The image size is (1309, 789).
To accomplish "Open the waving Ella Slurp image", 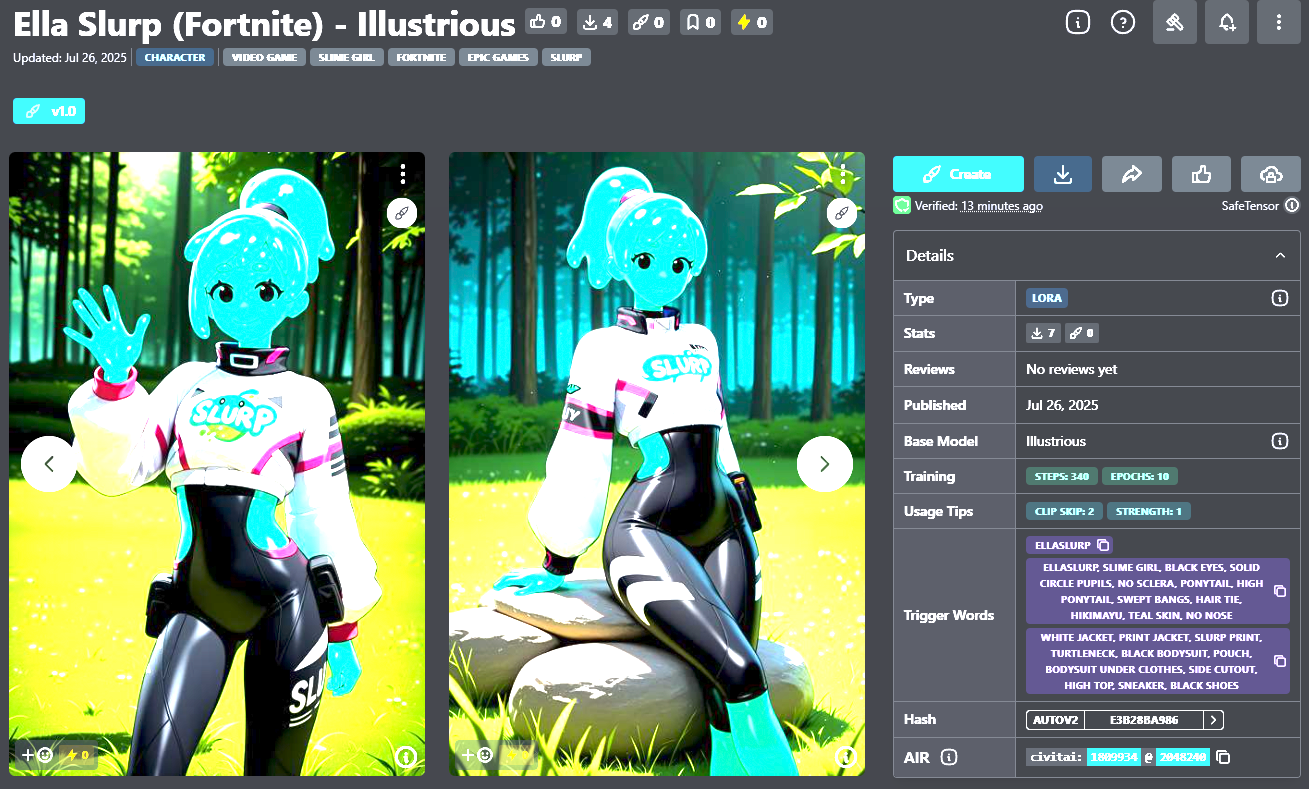I will click(217, 464).
